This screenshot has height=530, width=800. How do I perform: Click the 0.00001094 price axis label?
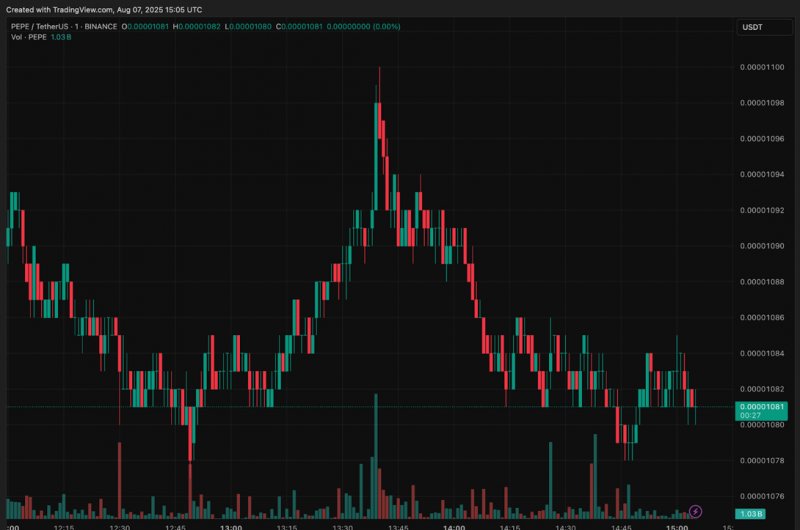[762, 174]
